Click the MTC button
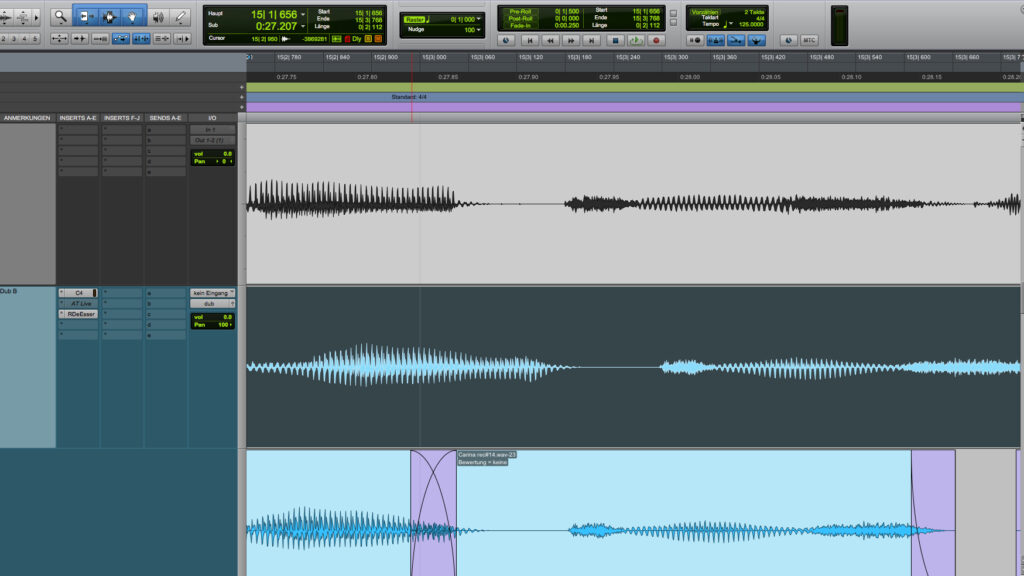 point(808,40)
